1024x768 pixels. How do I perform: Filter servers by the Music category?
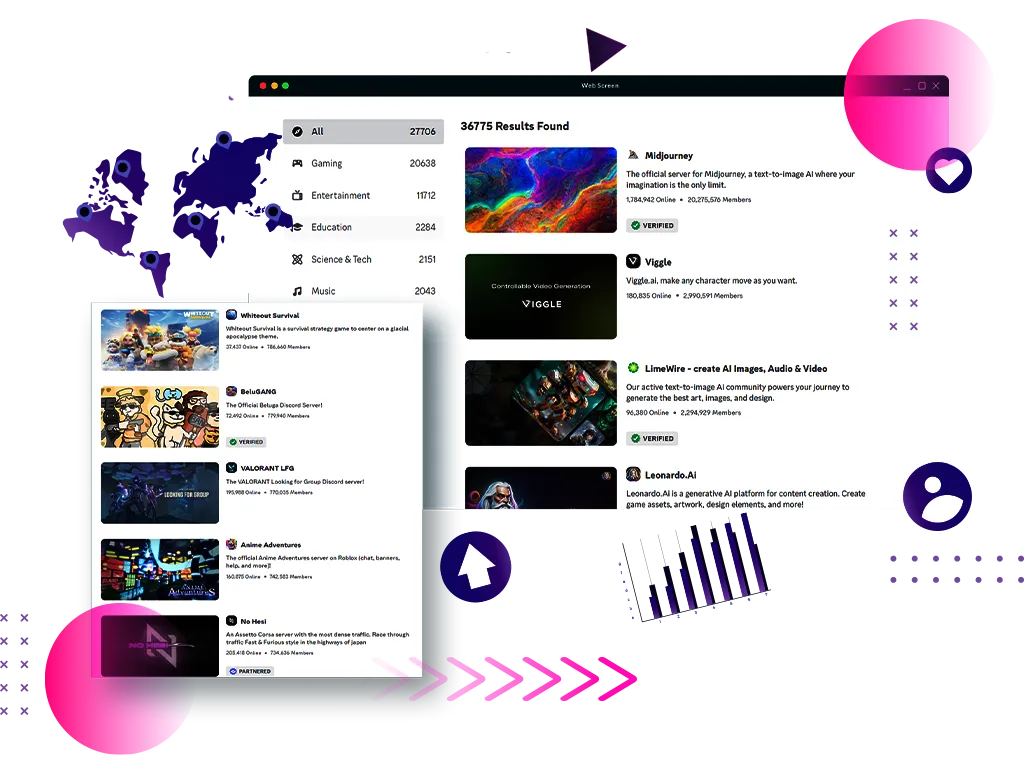click(x=363, y=291)
